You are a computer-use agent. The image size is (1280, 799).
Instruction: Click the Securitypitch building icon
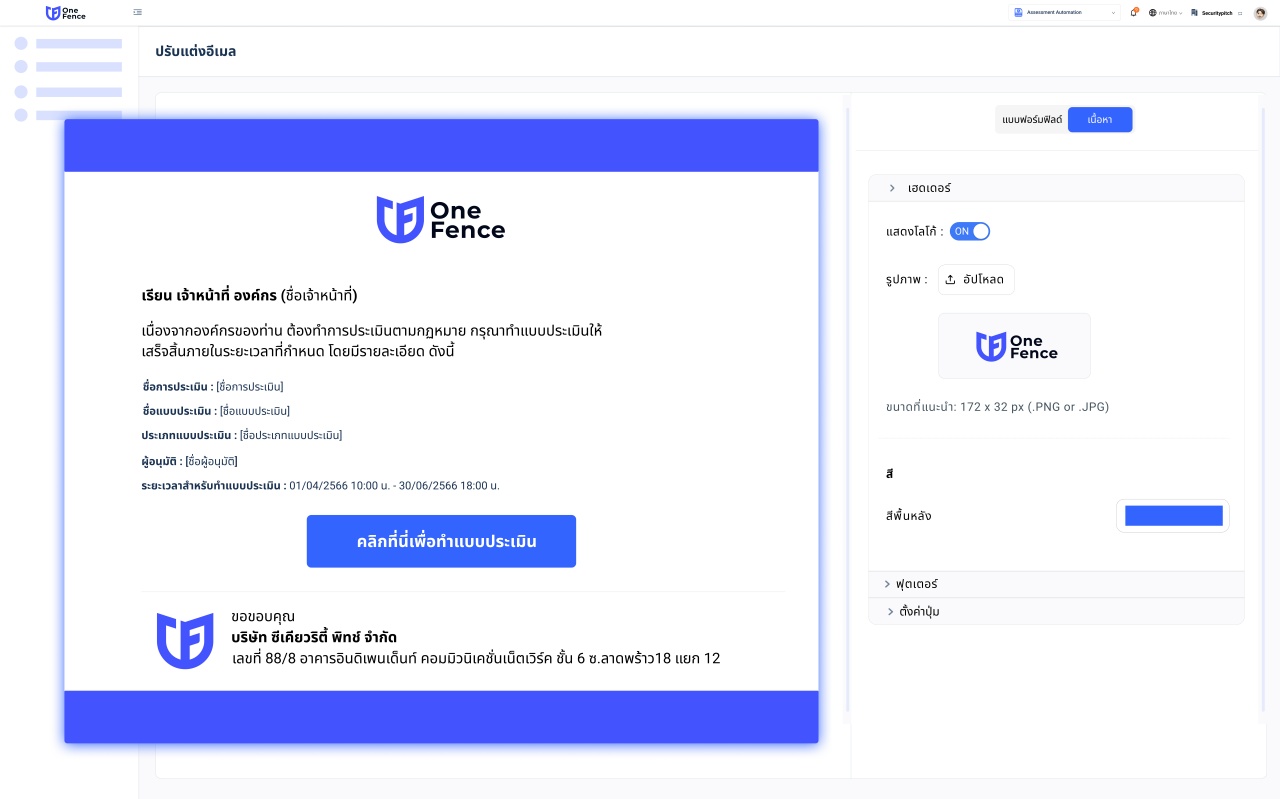(x=1194, y=13)
